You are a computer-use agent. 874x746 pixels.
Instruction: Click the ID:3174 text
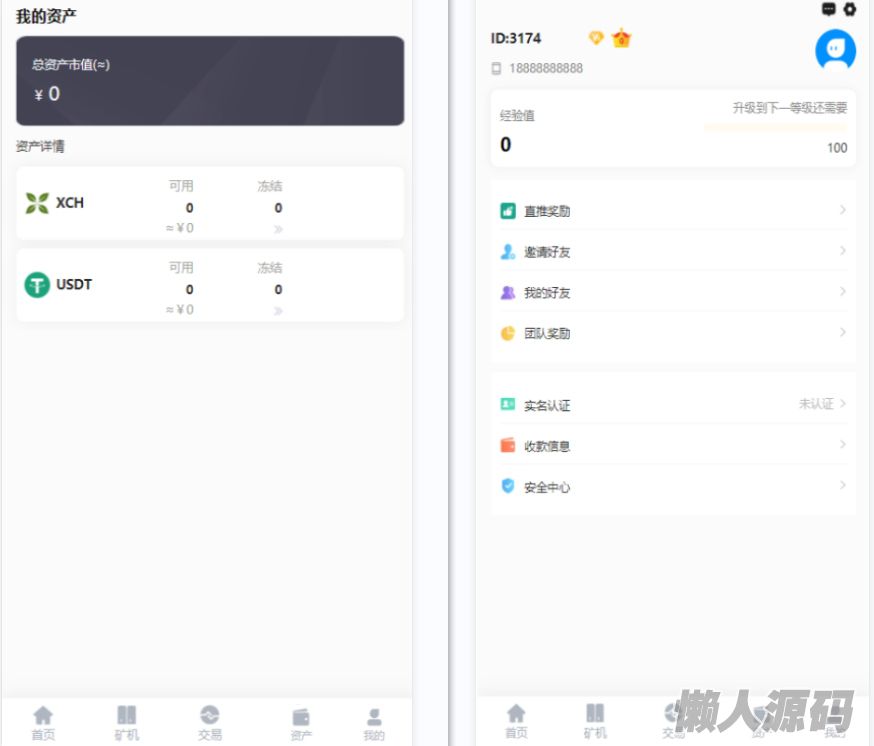[516, 38]
